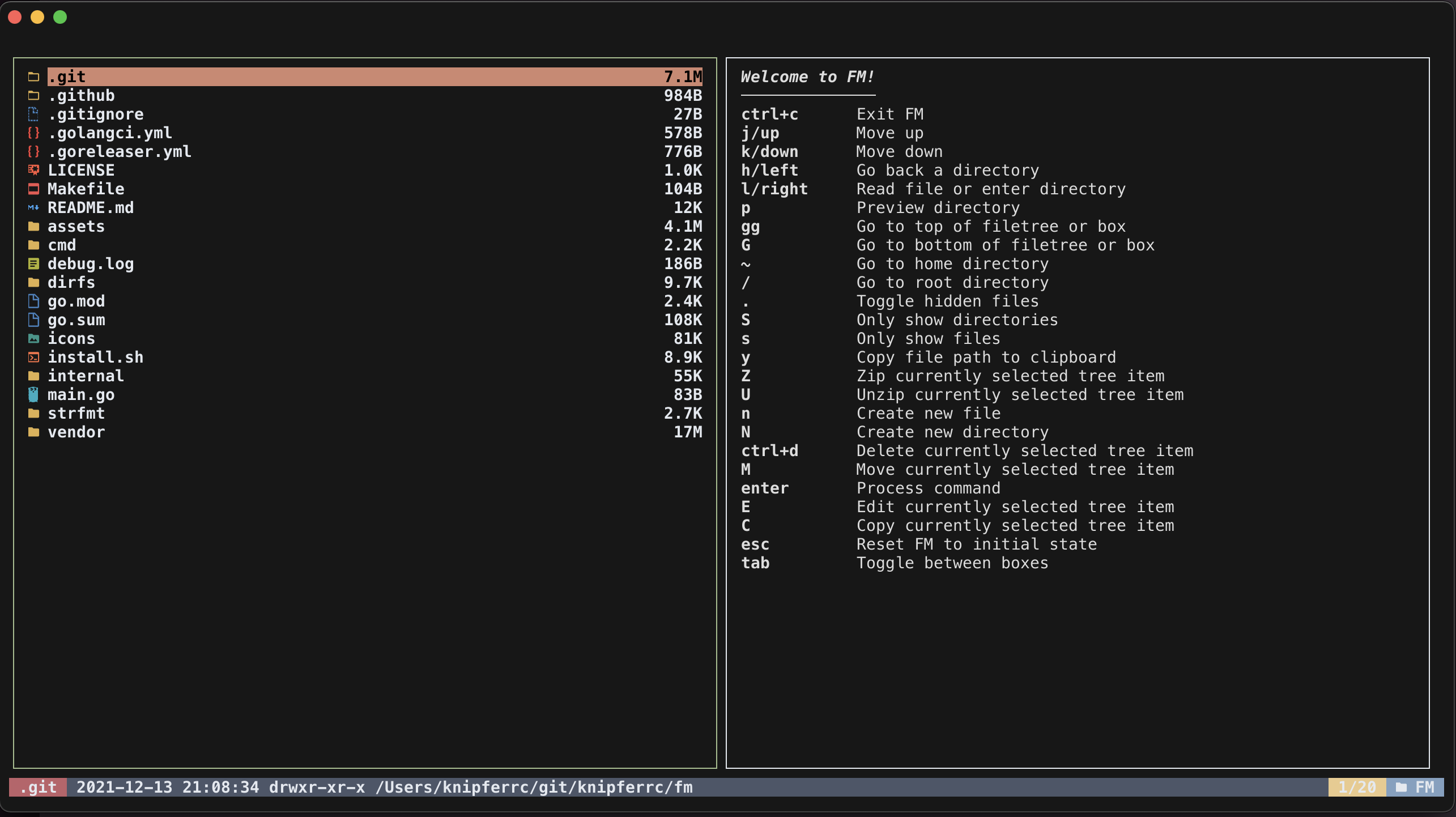Image resolution: width=1456 pixels, height=817 pixels.
Task: Click the markdown icon next to README.md
Action: coord(33,207)
